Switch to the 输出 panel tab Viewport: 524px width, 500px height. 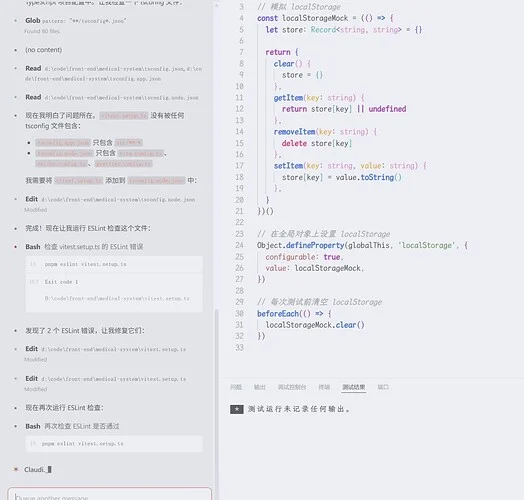(260, 387)
